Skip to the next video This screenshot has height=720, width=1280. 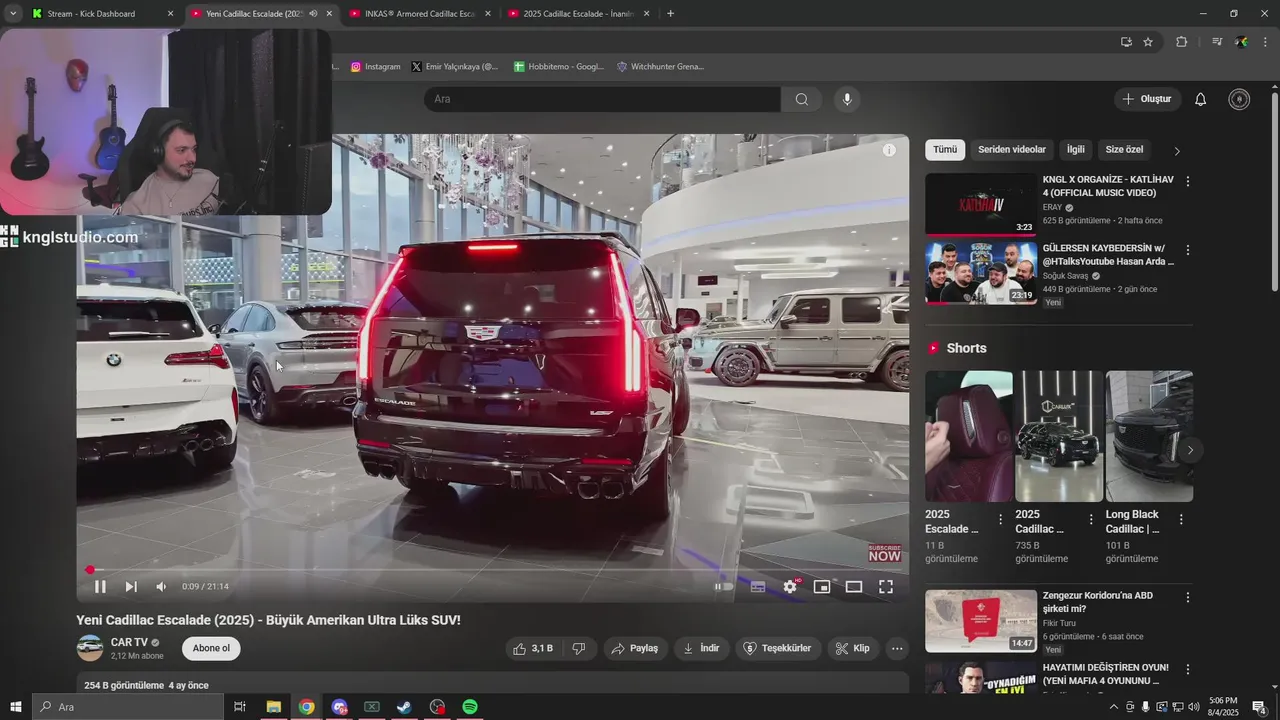[131, 587]
